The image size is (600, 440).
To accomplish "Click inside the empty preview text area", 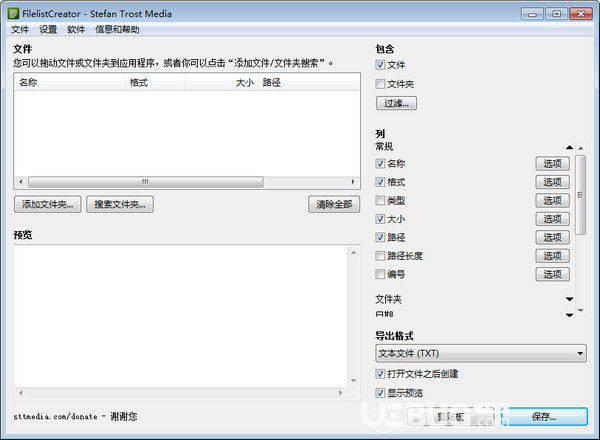I will click(x=181, y=316).
